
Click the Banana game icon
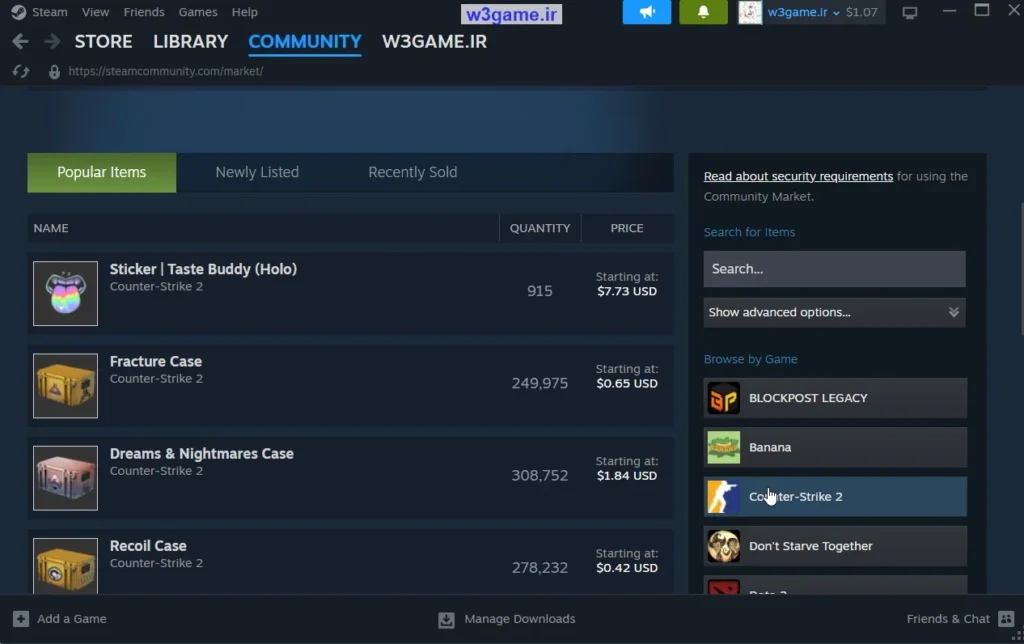pyautogui.click(x=724, y=447)
